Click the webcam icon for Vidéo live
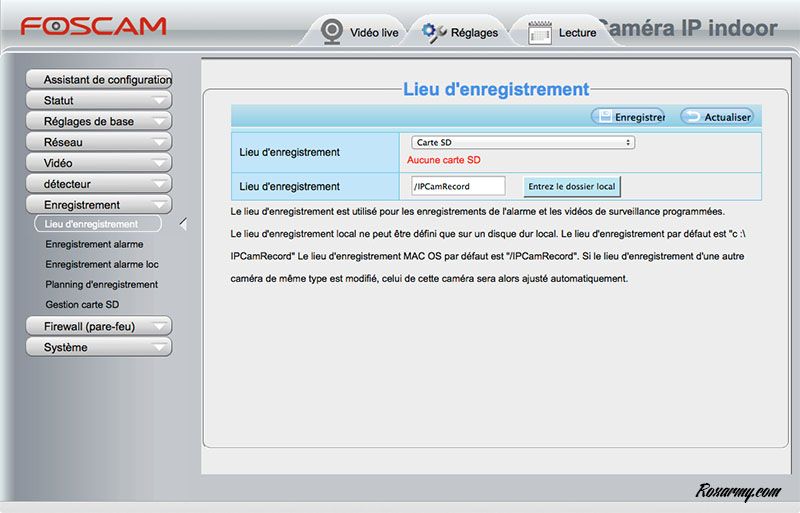The image size is (800, 513). coord(332,32)
